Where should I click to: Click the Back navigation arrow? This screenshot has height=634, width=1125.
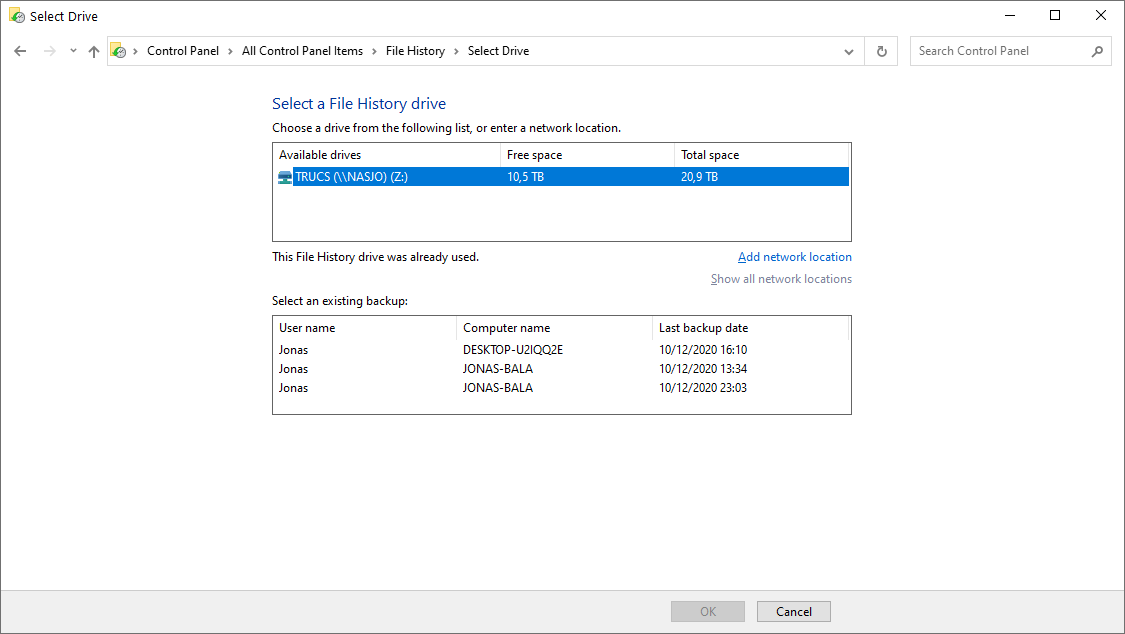[x=20, y=51]
